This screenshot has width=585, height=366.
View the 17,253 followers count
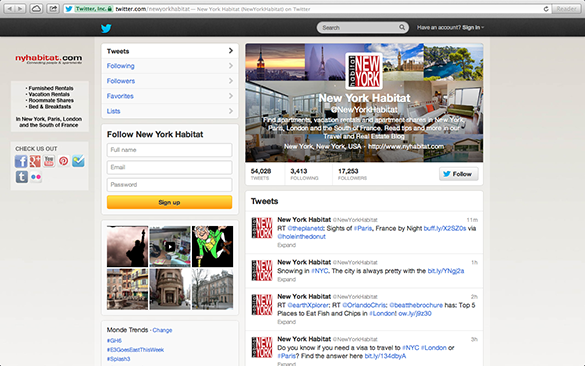(352, 174)
